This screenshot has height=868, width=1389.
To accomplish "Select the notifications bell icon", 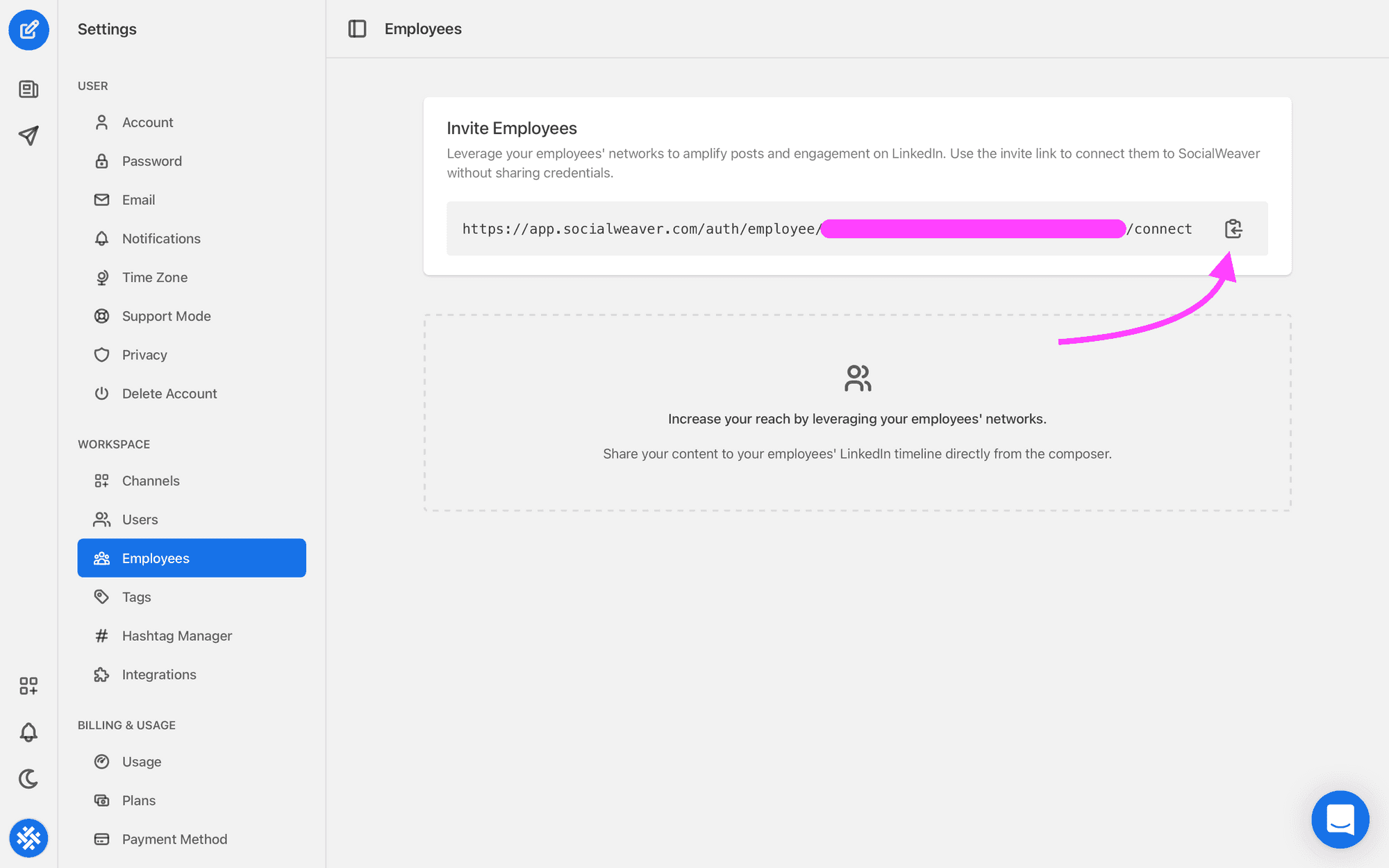I will point(28,732).
